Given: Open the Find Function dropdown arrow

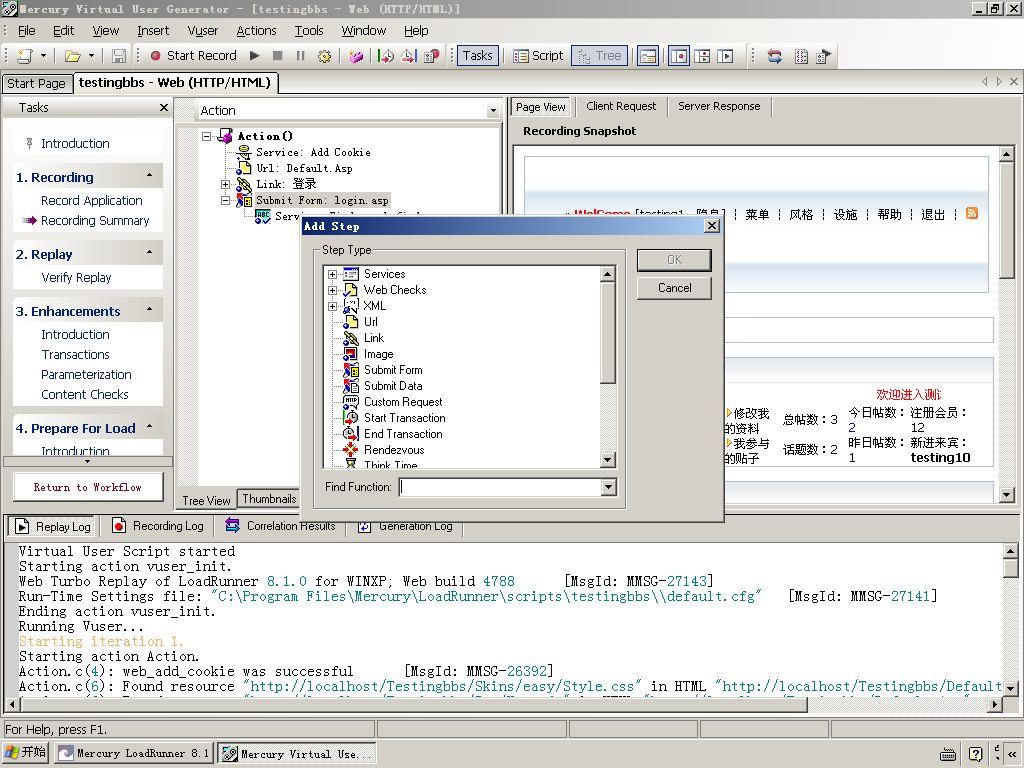Looking at the screenshot, I should tap(609, 487).
